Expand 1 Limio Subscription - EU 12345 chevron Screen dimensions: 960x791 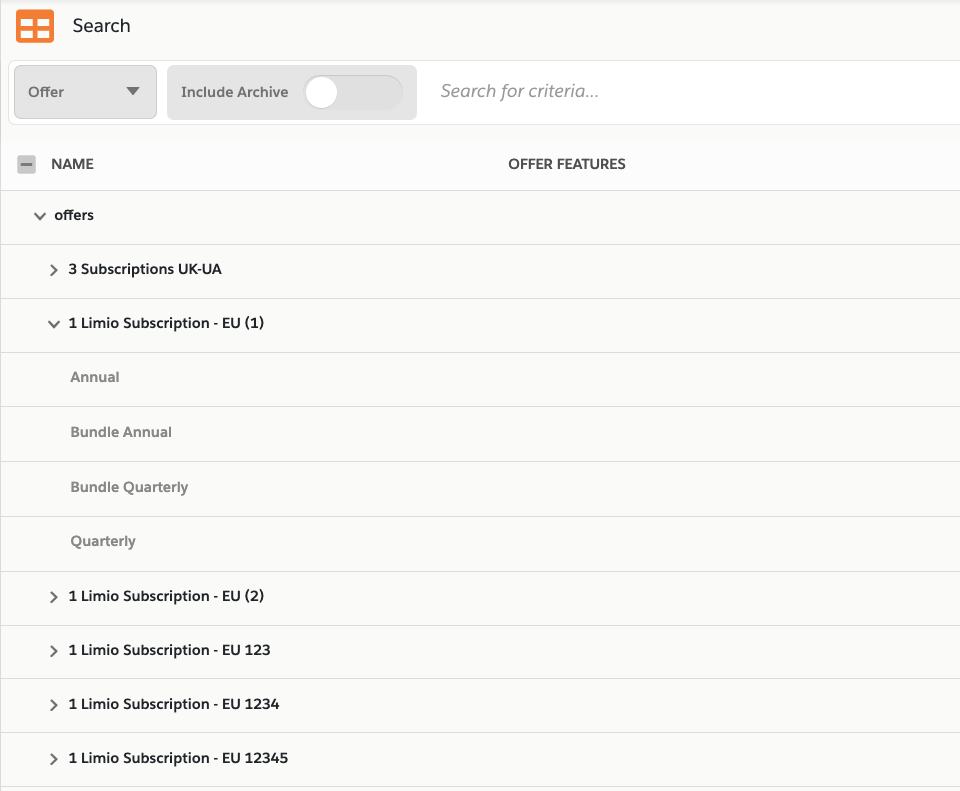54,759
